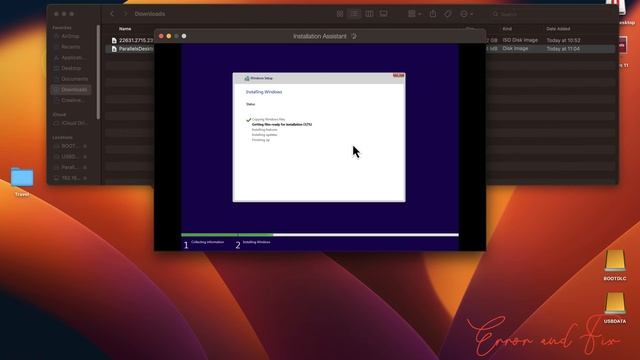
Task: Click the Installation Assistant title bar
Action: pos(320,36)
